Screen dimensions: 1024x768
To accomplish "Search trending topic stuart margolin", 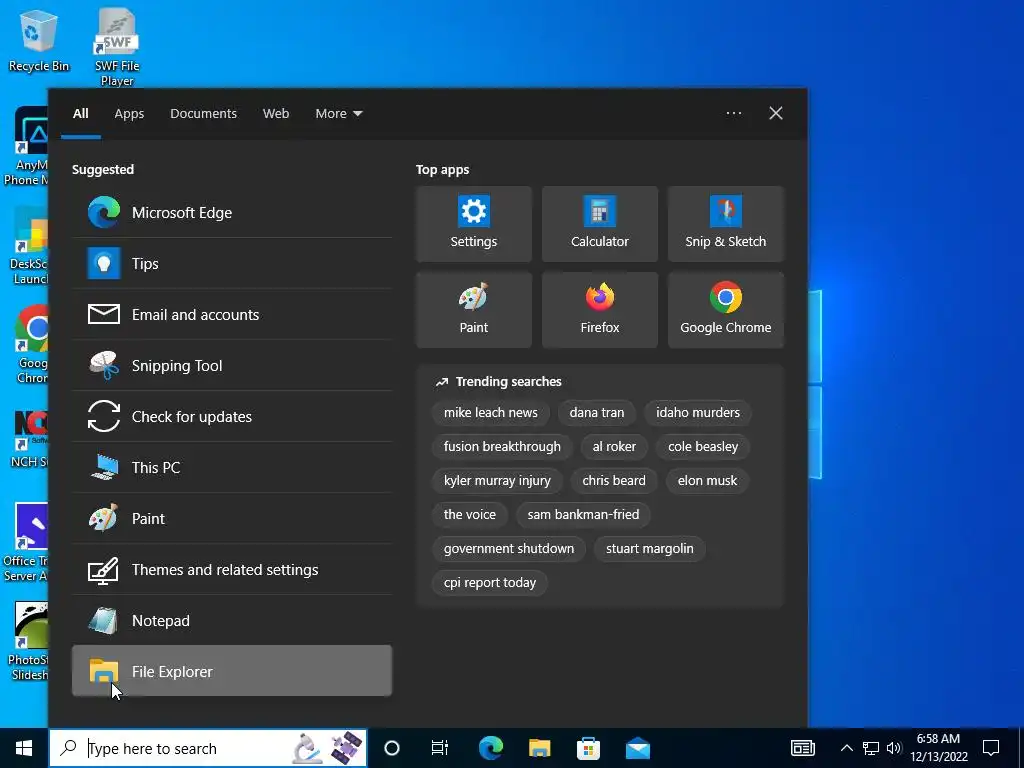I will click(x=649, y=549).
